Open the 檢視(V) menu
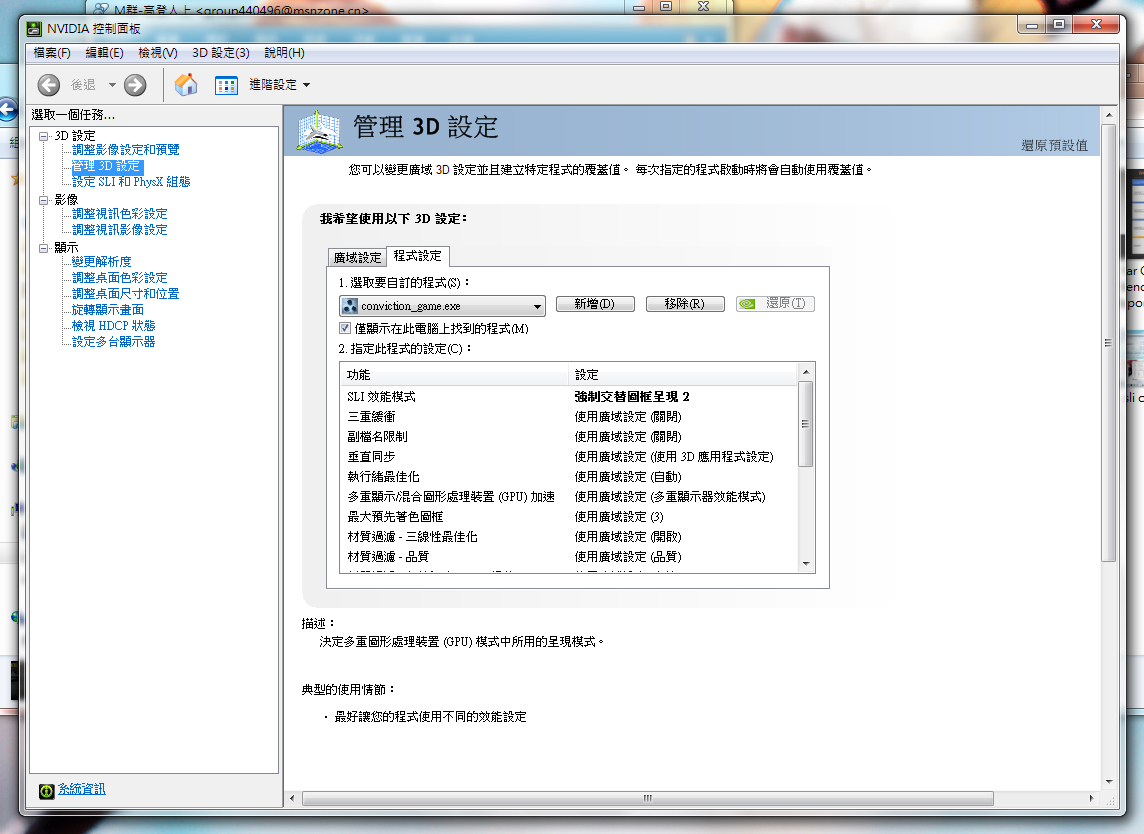The image size is (1144, 834). coord(158,53)
